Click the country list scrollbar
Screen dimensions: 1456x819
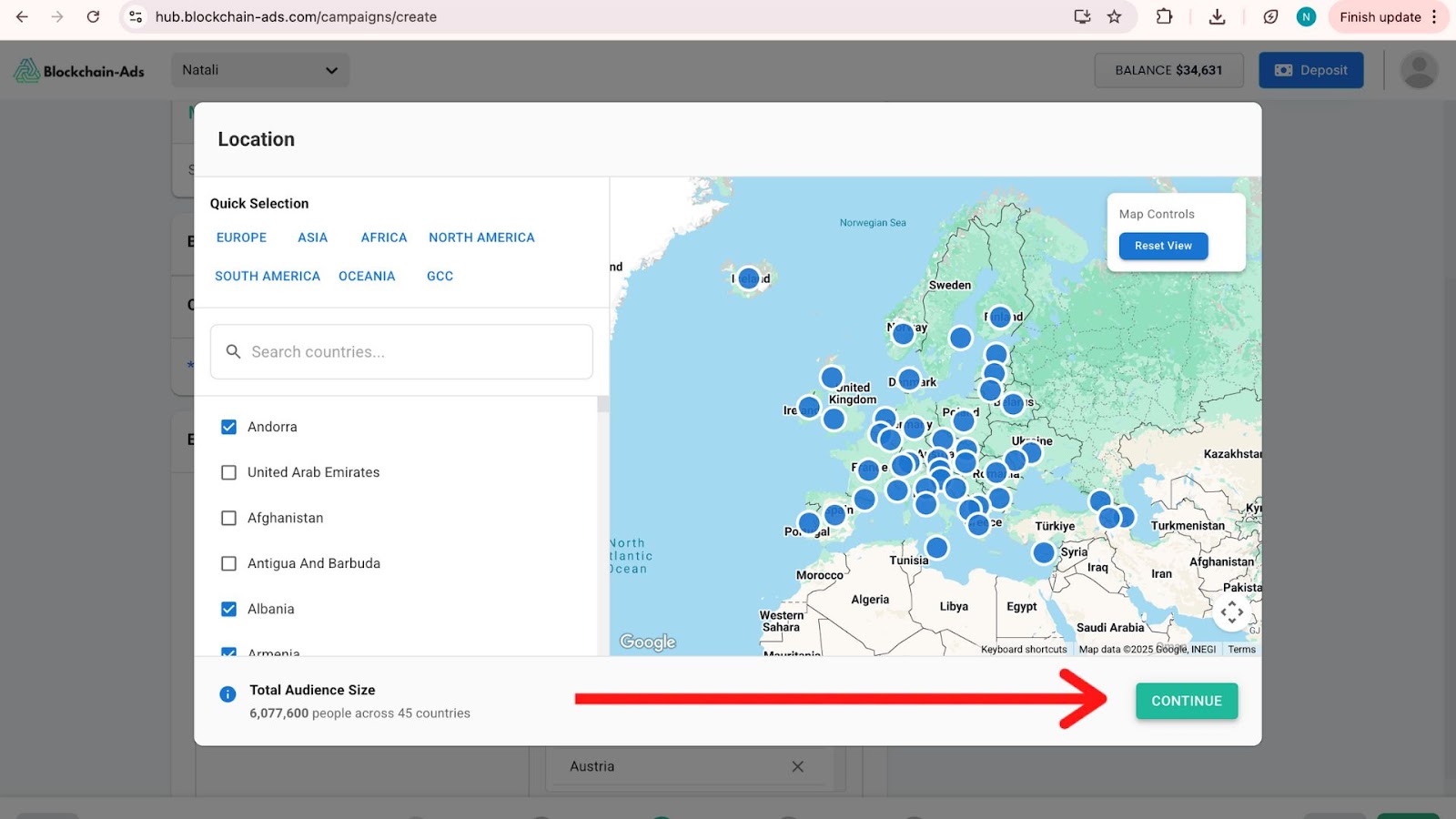[x=602, y=405]
